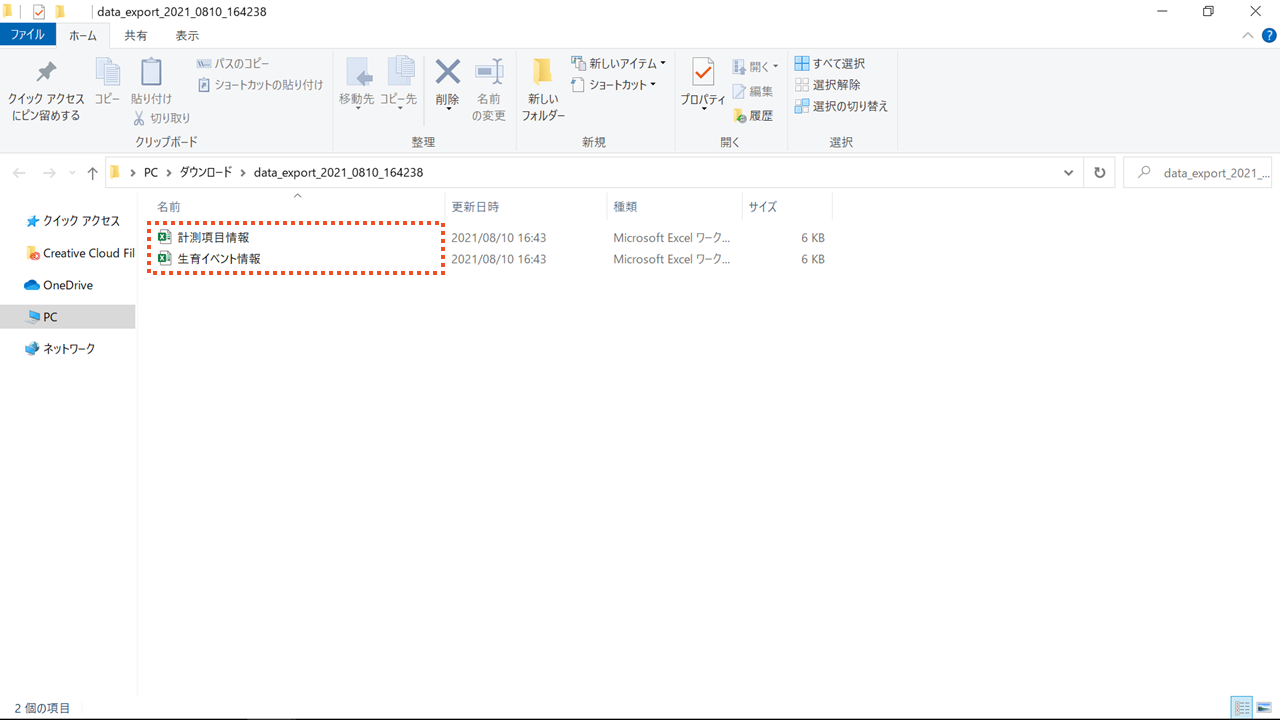Click Invert selection (選択の切り替え)
Viewport: 1280px width, 720px height.
point(842,106)
